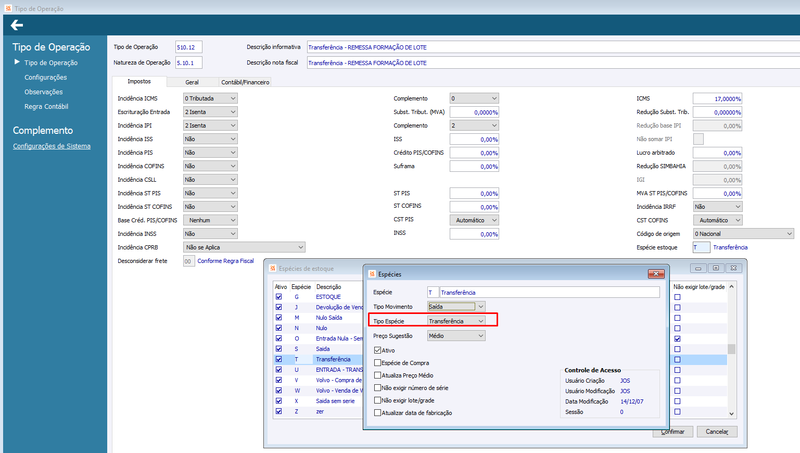Enable Atualizar data de fabricação checkbox
Viewport: 800px width, 453px height.
point(376,411)
